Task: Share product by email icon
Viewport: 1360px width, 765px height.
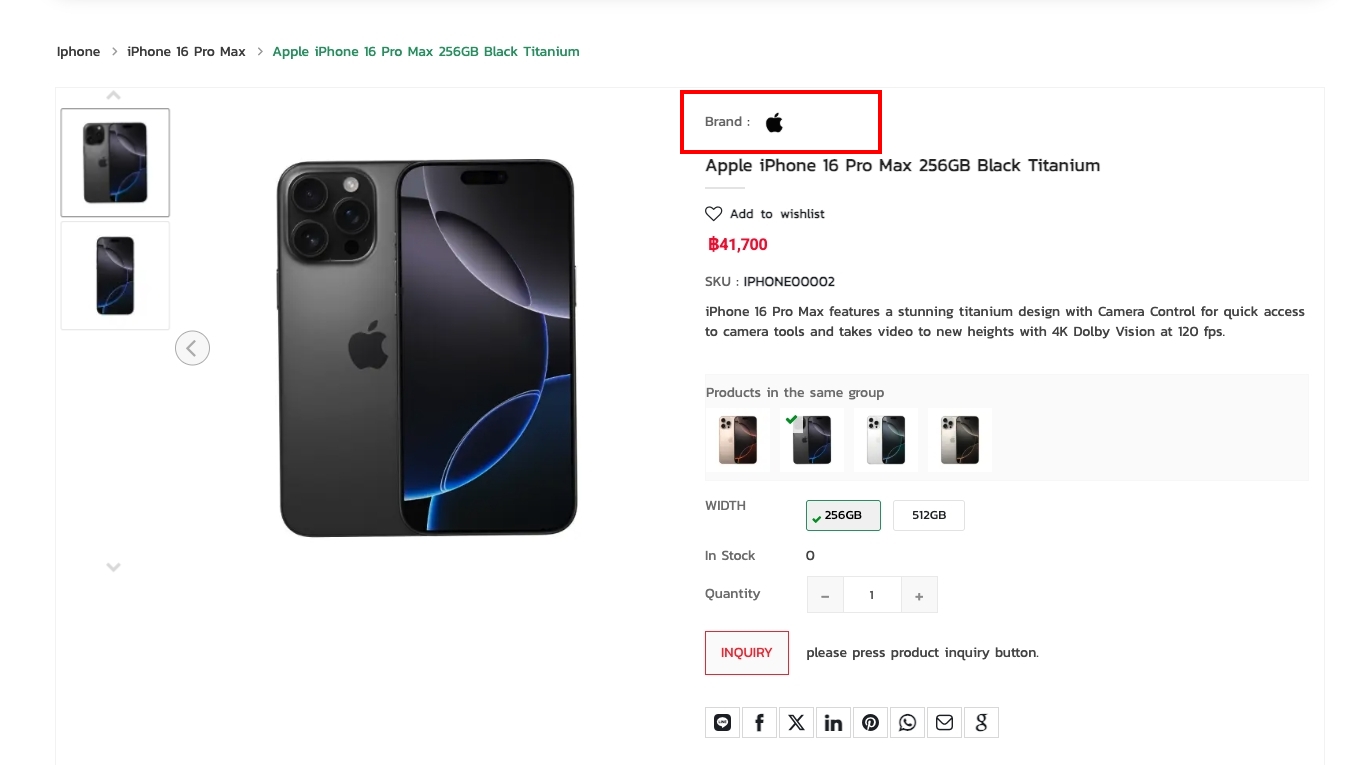Action: [x=944, y=723]
